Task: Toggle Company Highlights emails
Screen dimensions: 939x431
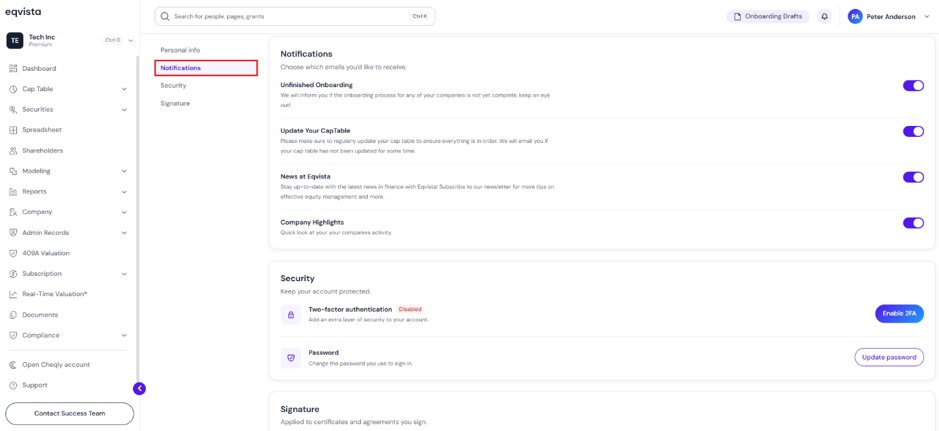Action: (913, 223)
